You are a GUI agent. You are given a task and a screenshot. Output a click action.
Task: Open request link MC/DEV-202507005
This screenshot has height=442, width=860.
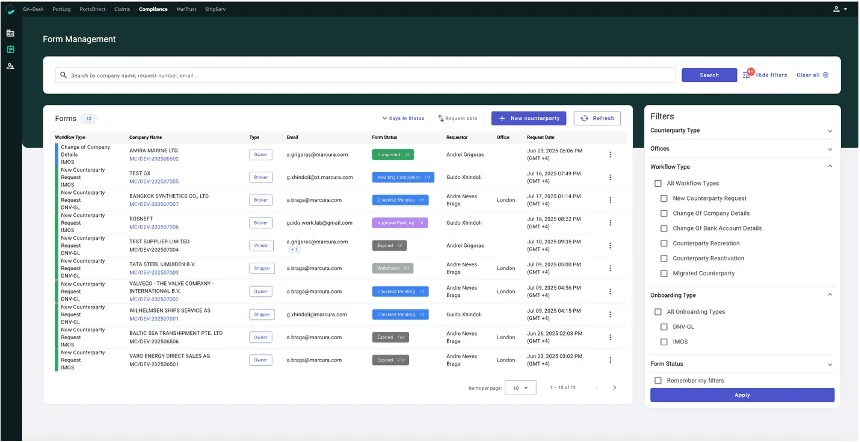[154, 182]
